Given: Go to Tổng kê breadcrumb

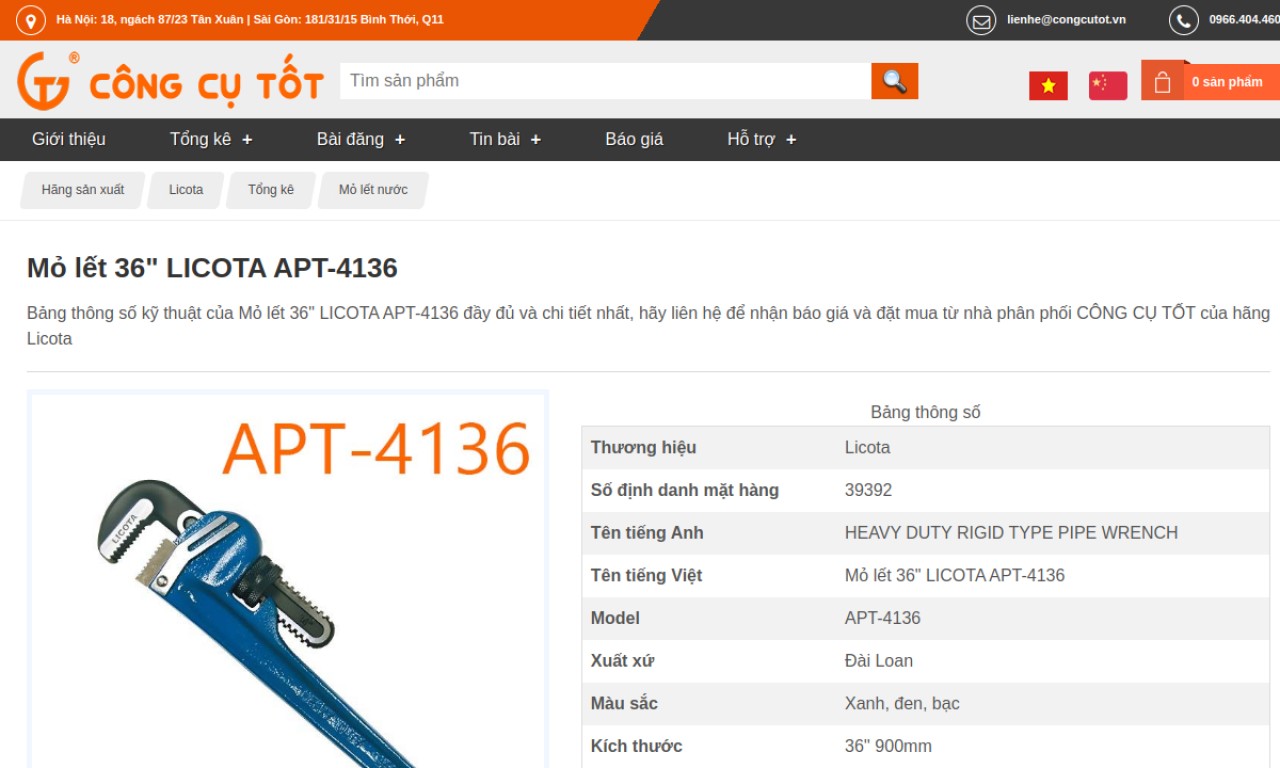Looking at the screenshot, I should (271, 190).
